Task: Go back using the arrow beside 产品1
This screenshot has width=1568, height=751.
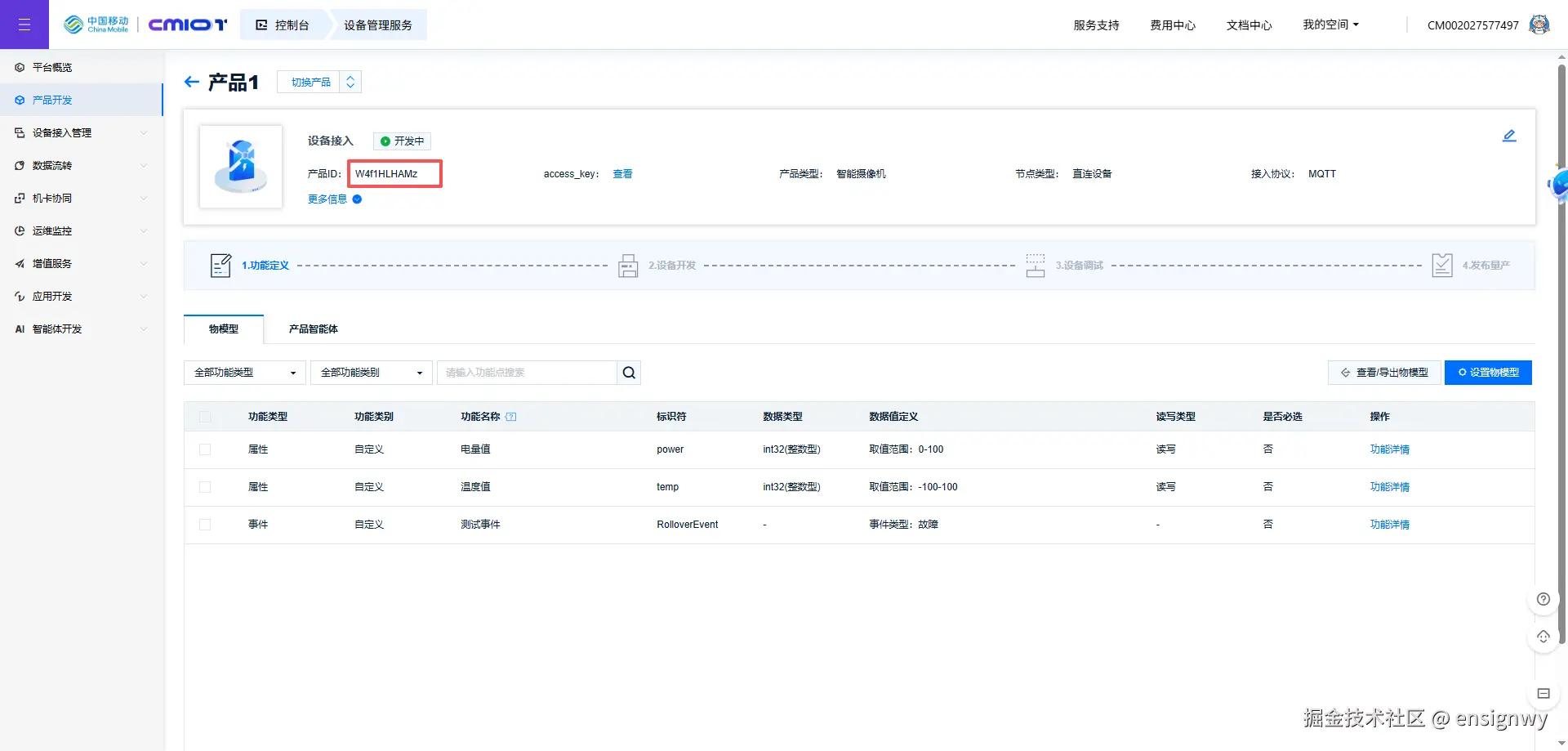Action: (x=192, y=82)
